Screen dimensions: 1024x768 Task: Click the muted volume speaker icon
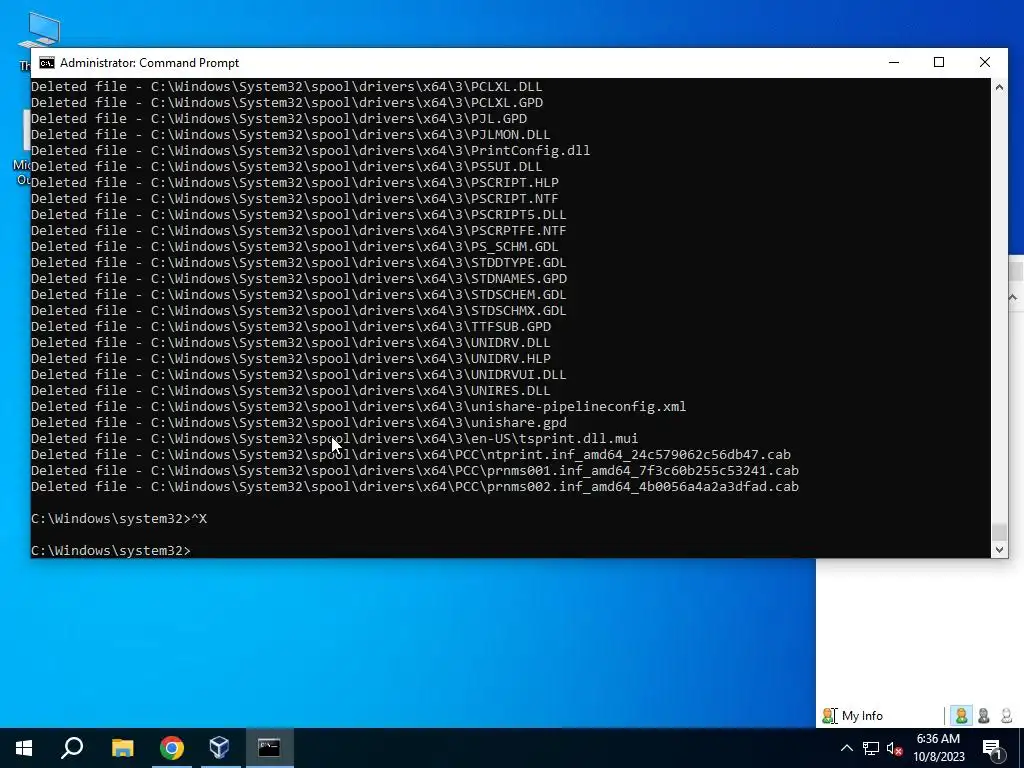click(894, 748)
